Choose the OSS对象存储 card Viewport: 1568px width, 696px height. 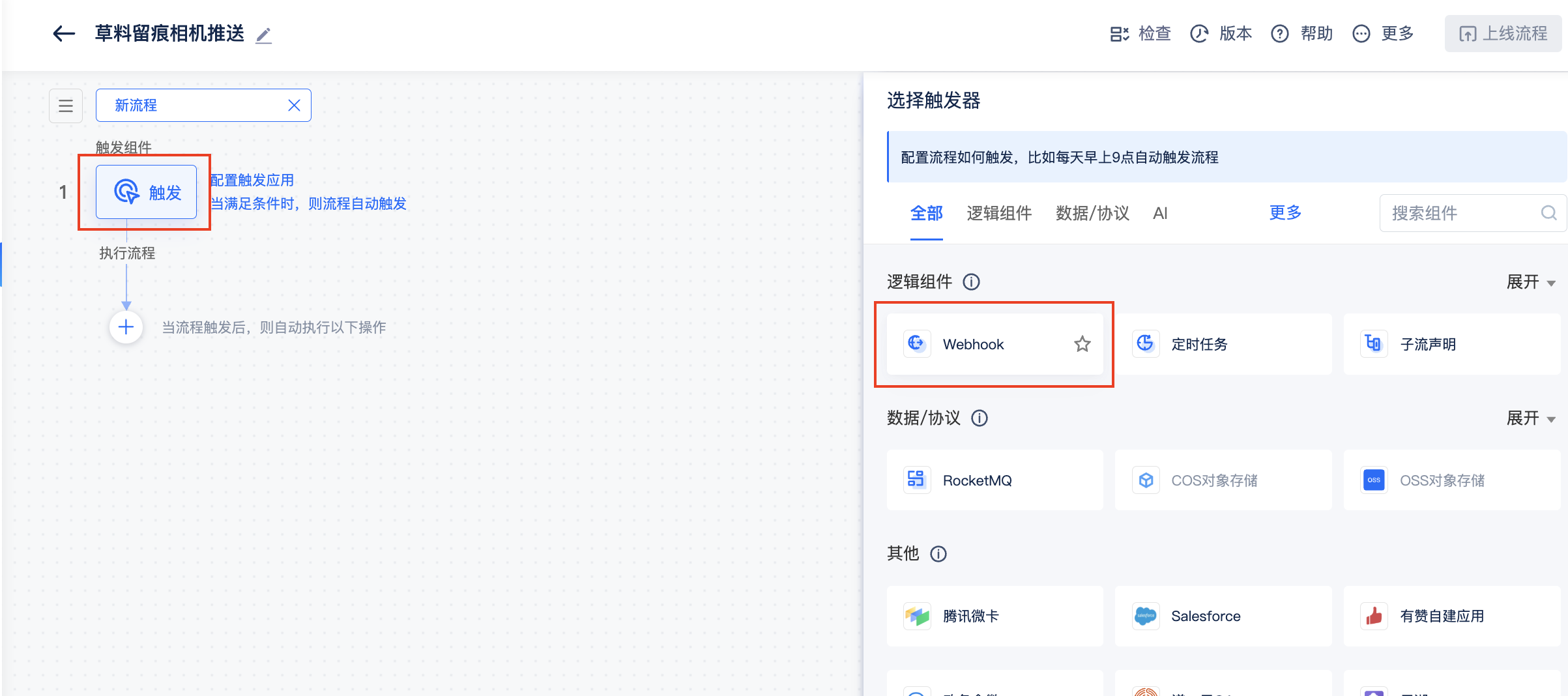[x=1451, y=480]
